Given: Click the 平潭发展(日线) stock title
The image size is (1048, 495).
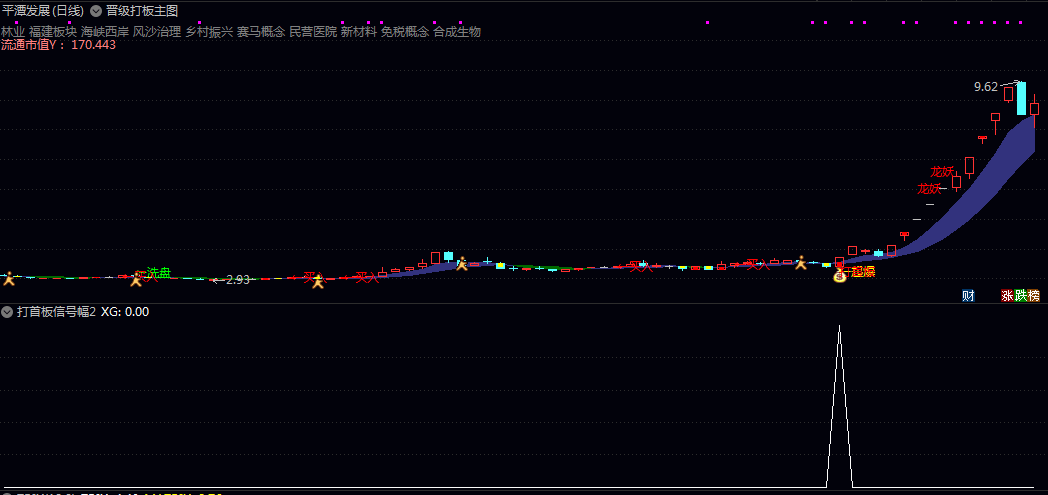Looking at the screenshot, I should (x=43, y=11).
